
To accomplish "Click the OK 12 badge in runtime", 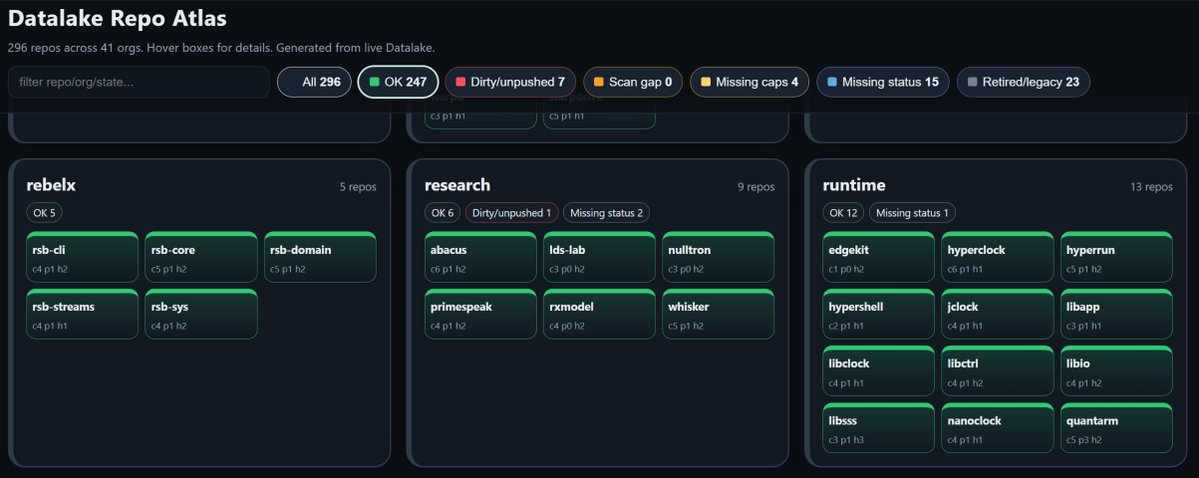I will pyautogui.click(x=843, y=213).
